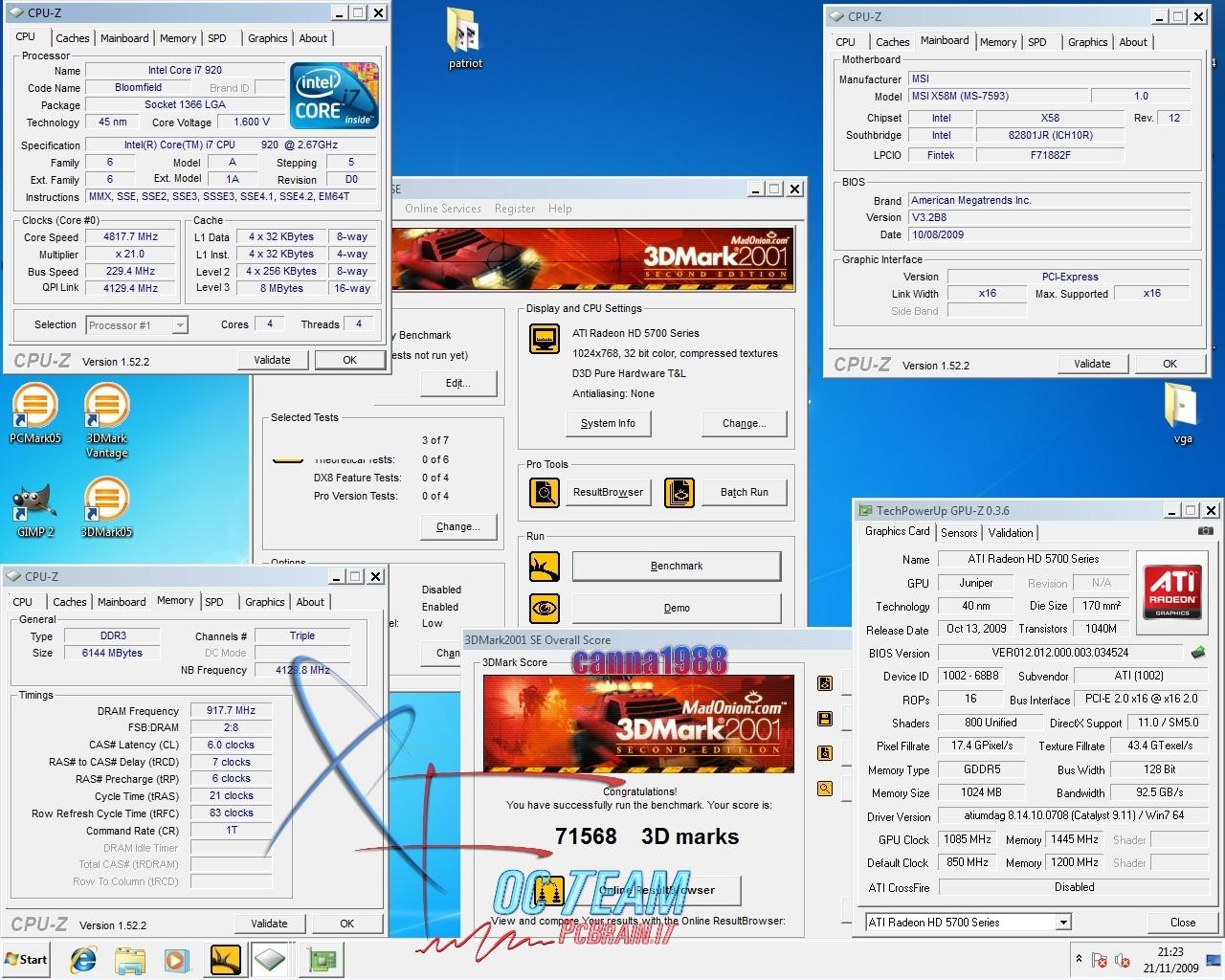The width and height of the screenshot is (1225, 980).
Task: Launch the 3DMark05 desktop shortcut
Action: [106, 507]
